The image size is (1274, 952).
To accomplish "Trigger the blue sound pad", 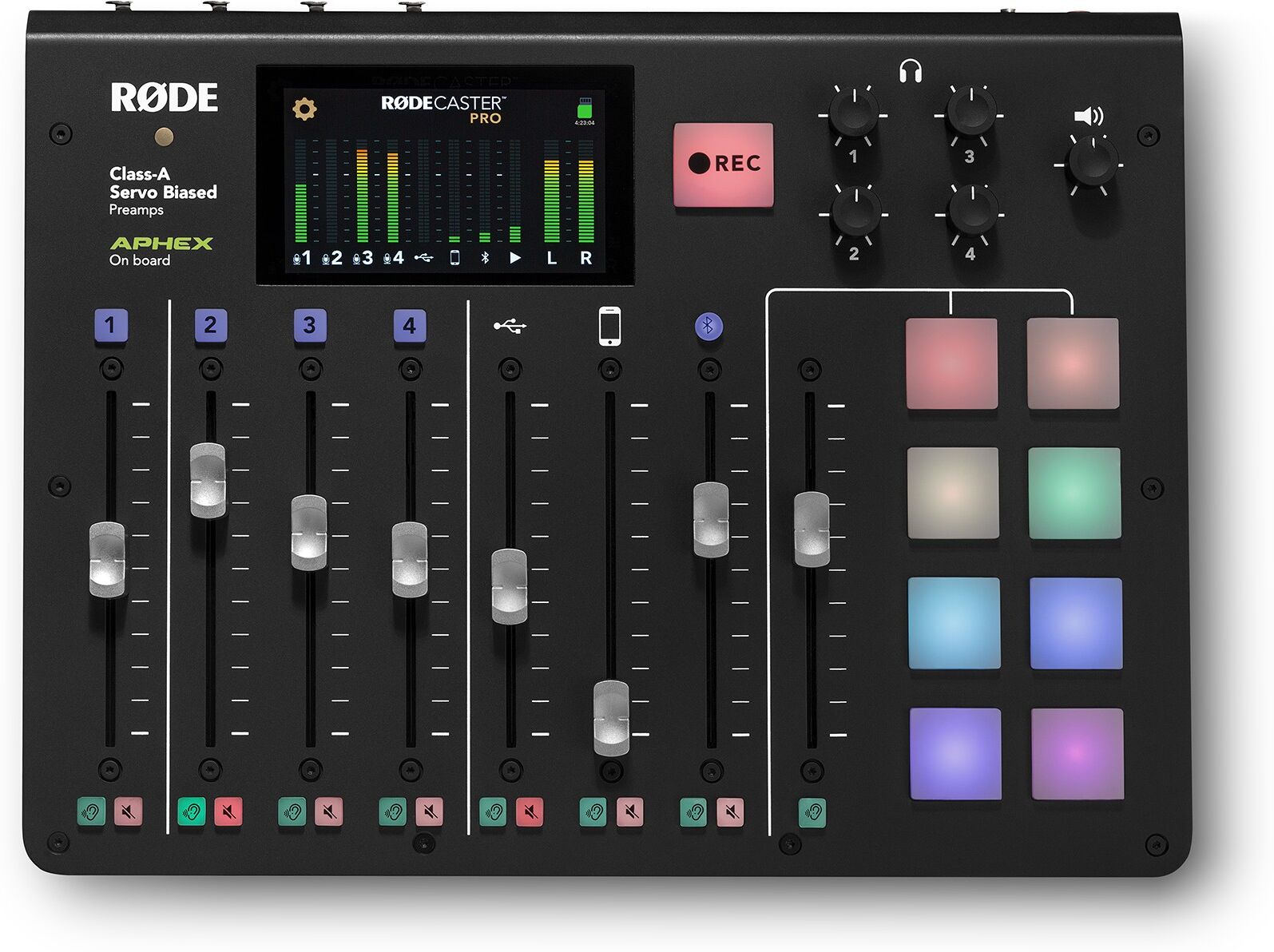I will (1076, 623).
